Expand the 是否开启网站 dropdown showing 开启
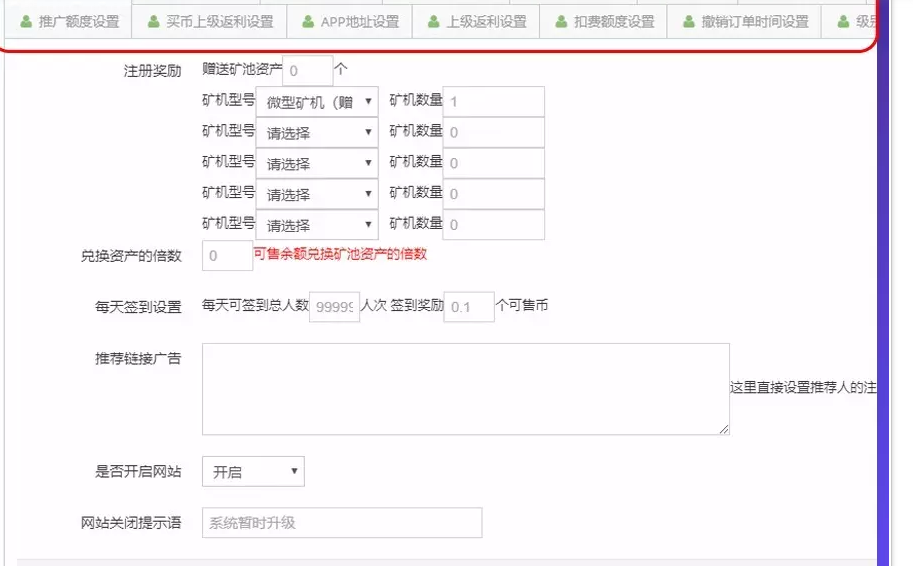913x566 pixels. point(253,472)
